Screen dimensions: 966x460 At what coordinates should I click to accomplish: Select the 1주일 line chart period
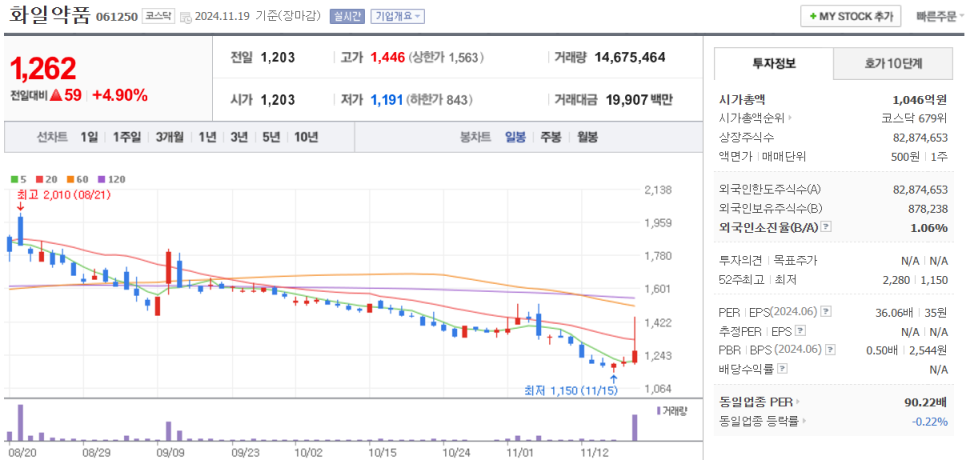(126, 137)
